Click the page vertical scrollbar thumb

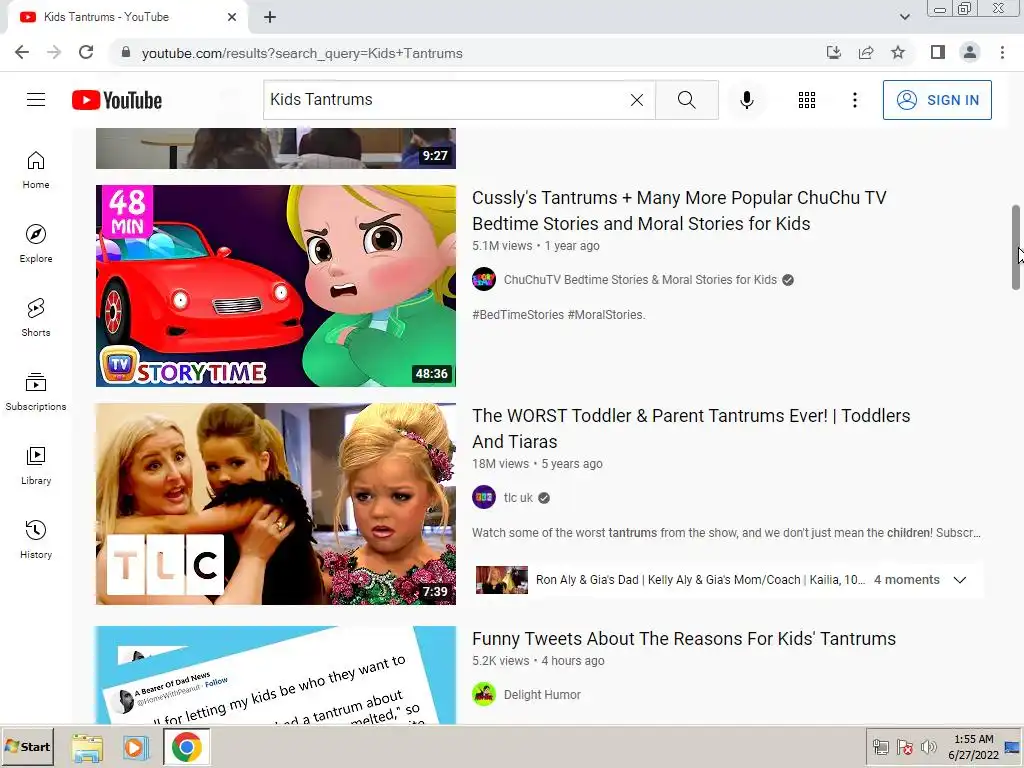[1016, 248]
